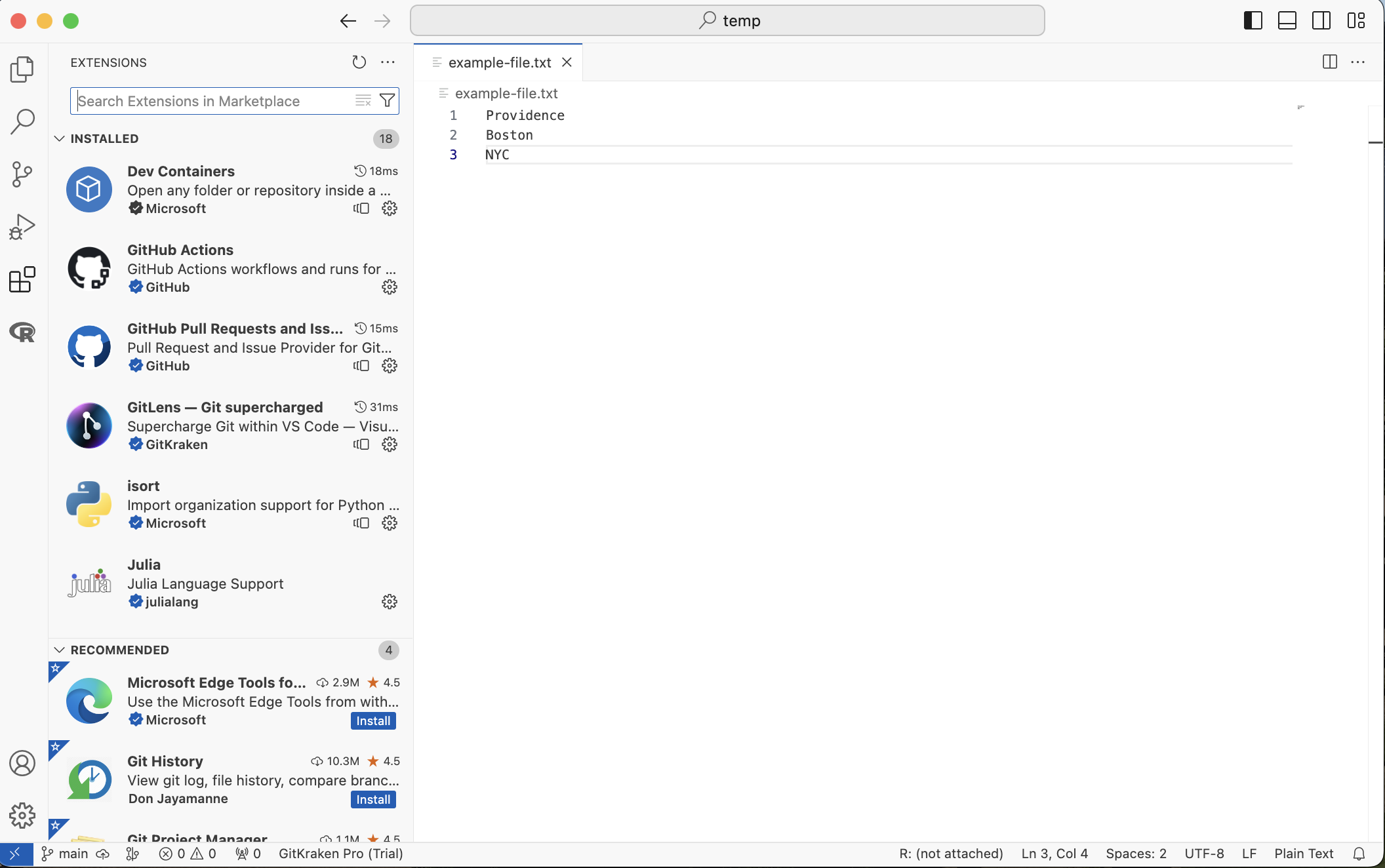Refresh the extensions list
Screen dimensions: 1385x868
click(x=359, y=62)
